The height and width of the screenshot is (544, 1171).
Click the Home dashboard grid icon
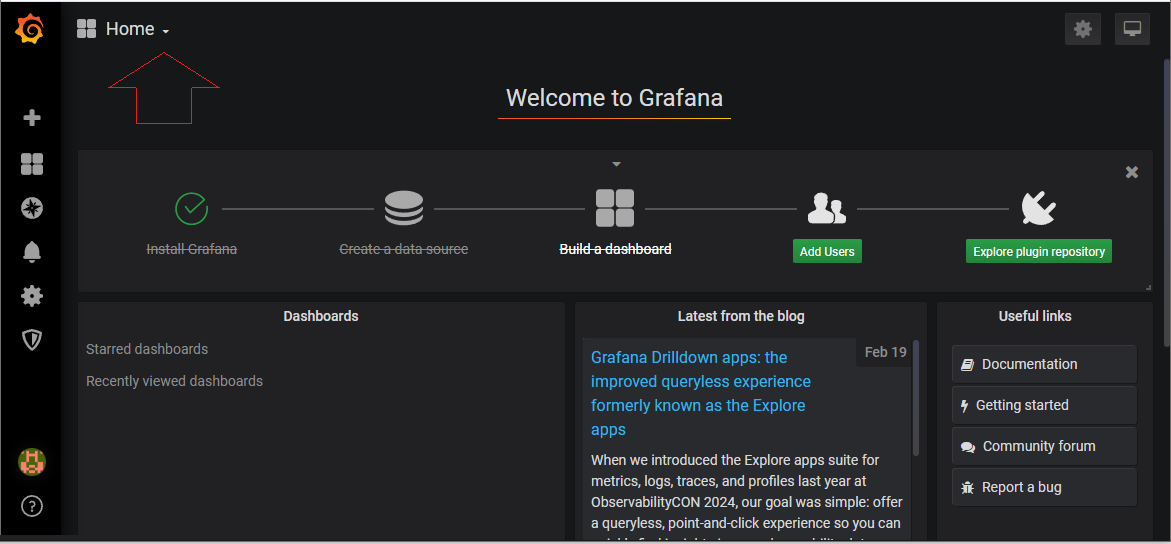(x=87, y=29)
